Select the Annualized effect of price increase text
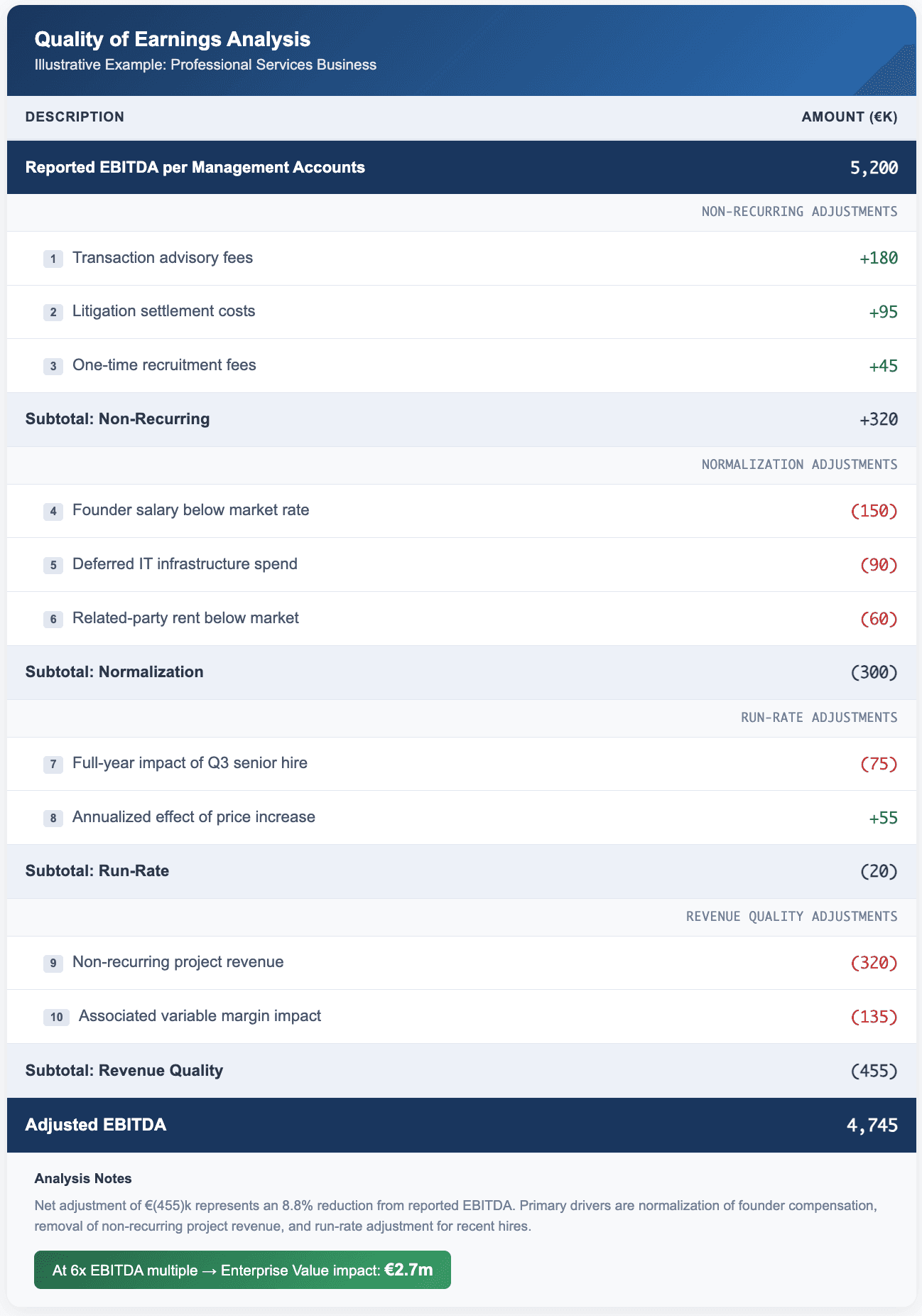 [194, 816]
